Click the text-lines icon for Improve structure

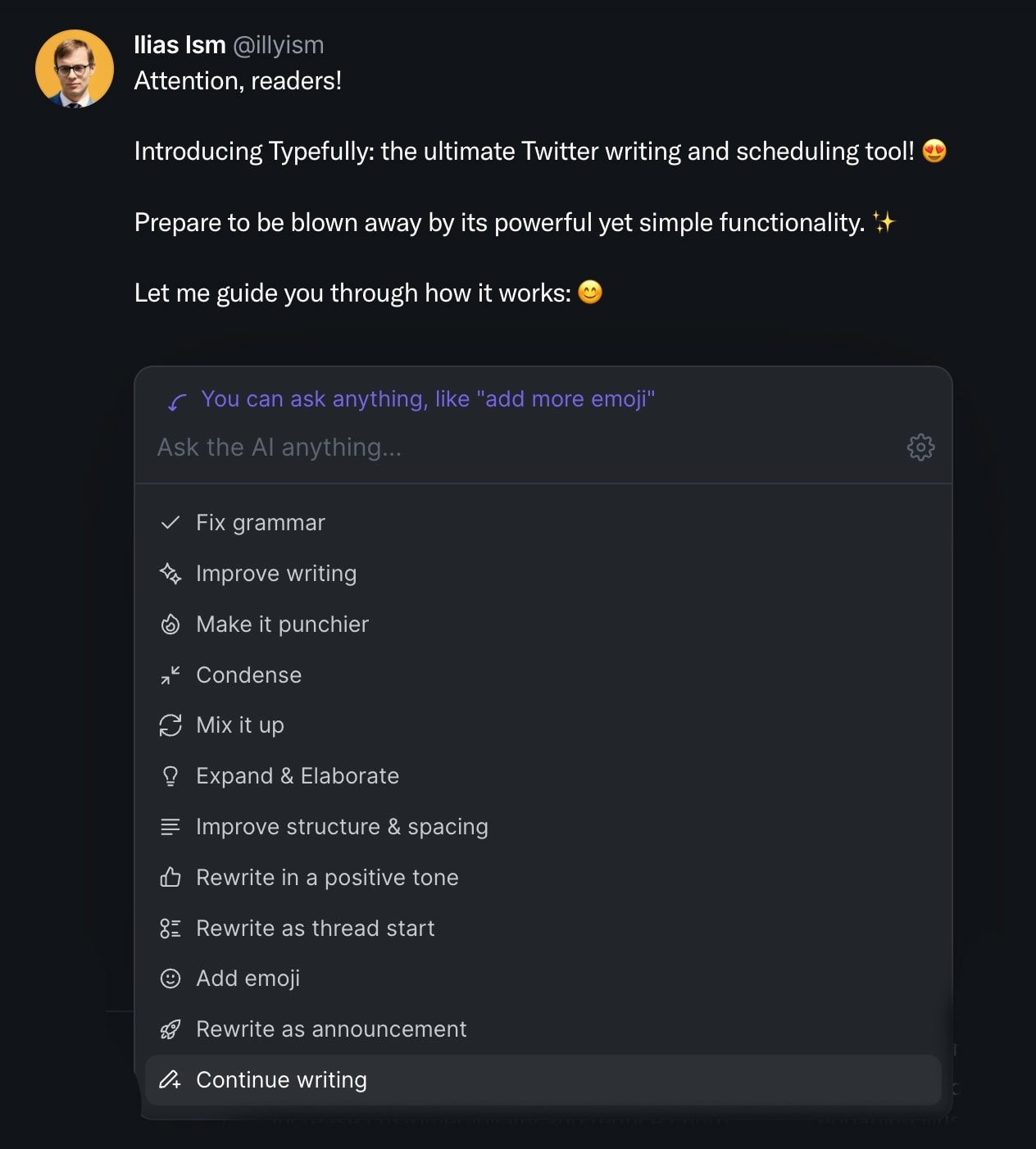170,826
